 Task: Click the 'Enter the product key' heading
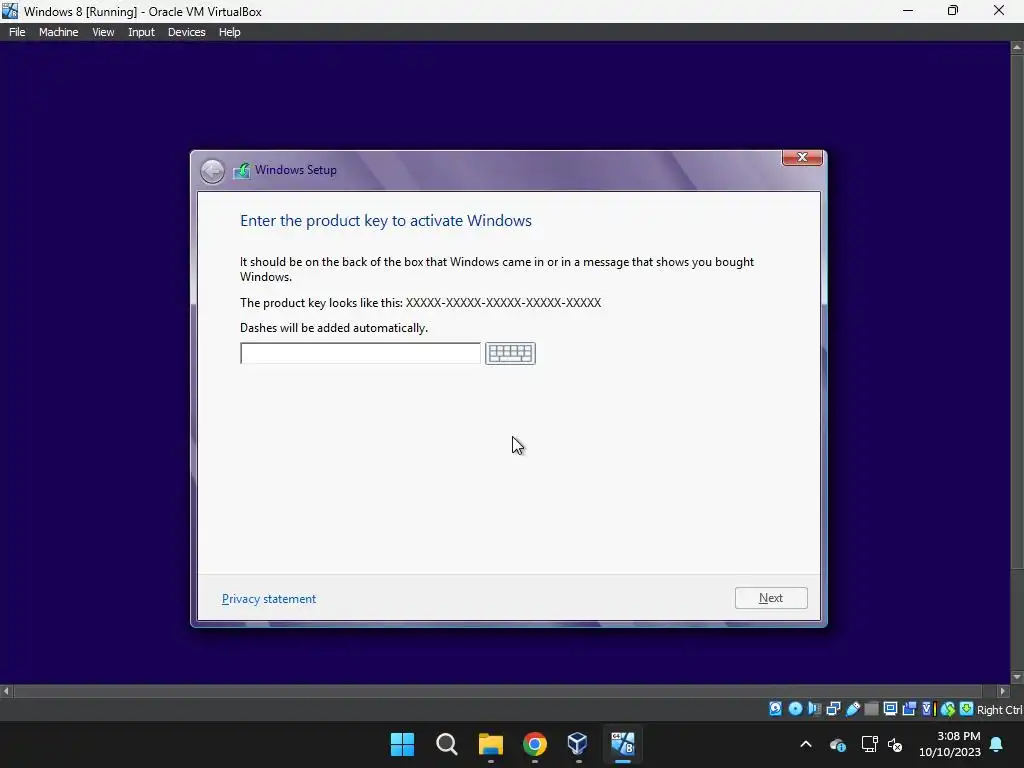[x=385, y=221]
